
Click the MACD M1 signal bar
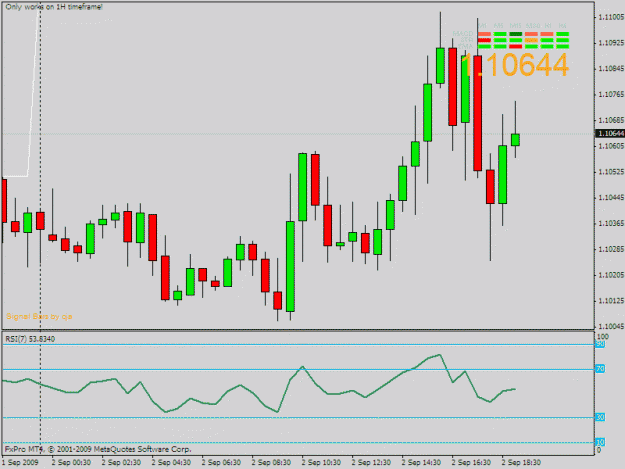[484, 34]
